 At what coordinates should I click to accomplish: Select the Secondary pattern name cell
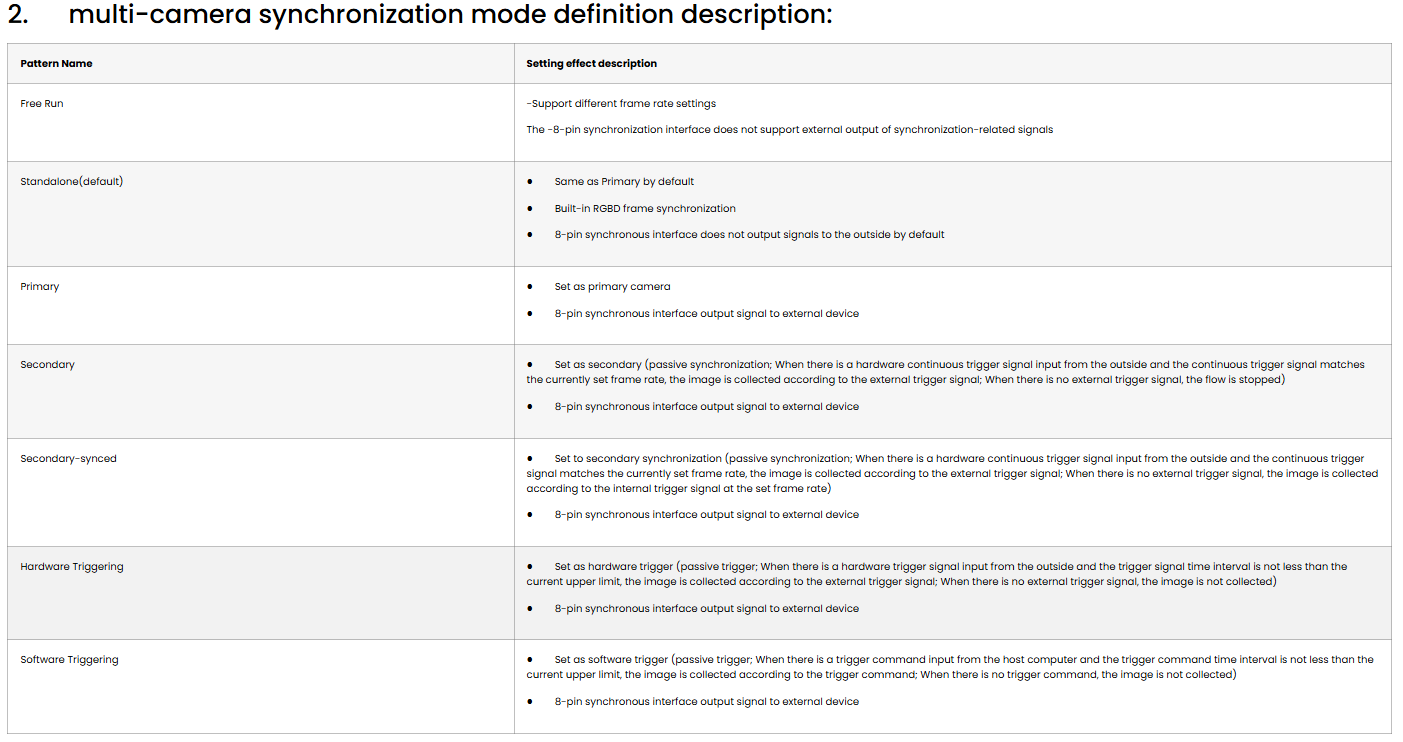tap(48, 364)
